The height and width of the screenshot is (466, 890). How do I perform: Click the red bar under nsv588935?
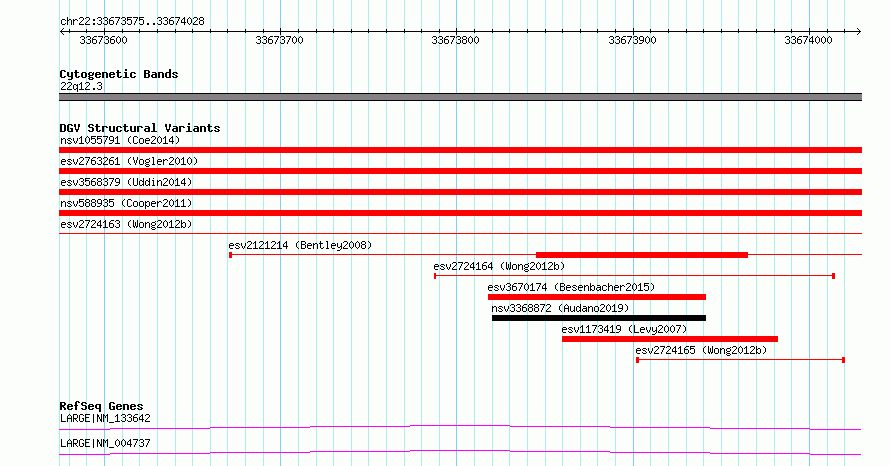click(460, 213)
